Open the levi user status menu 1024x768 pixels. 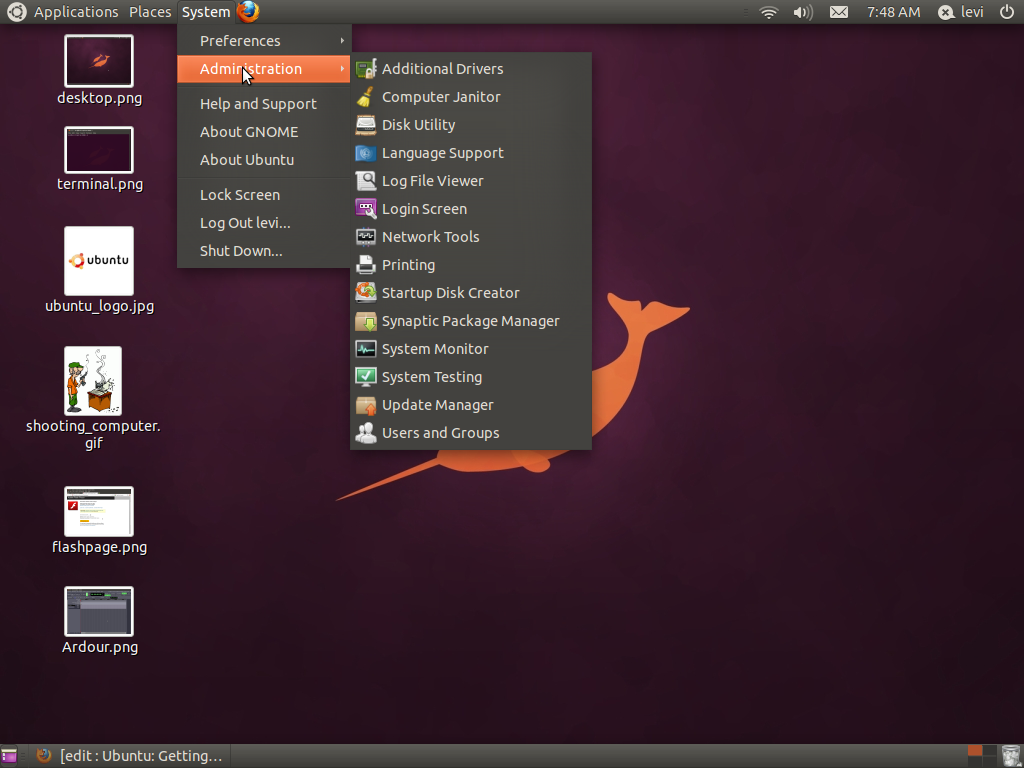[x=961, y=12]
